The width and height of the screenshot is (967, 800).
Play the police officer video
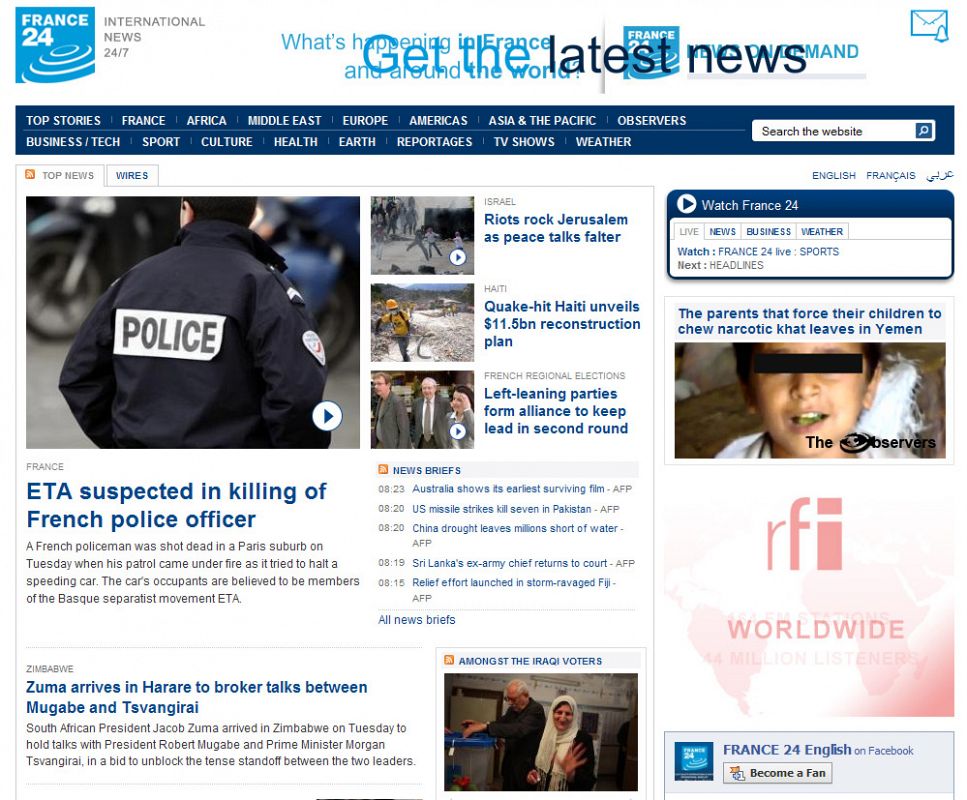coord(327,415)
